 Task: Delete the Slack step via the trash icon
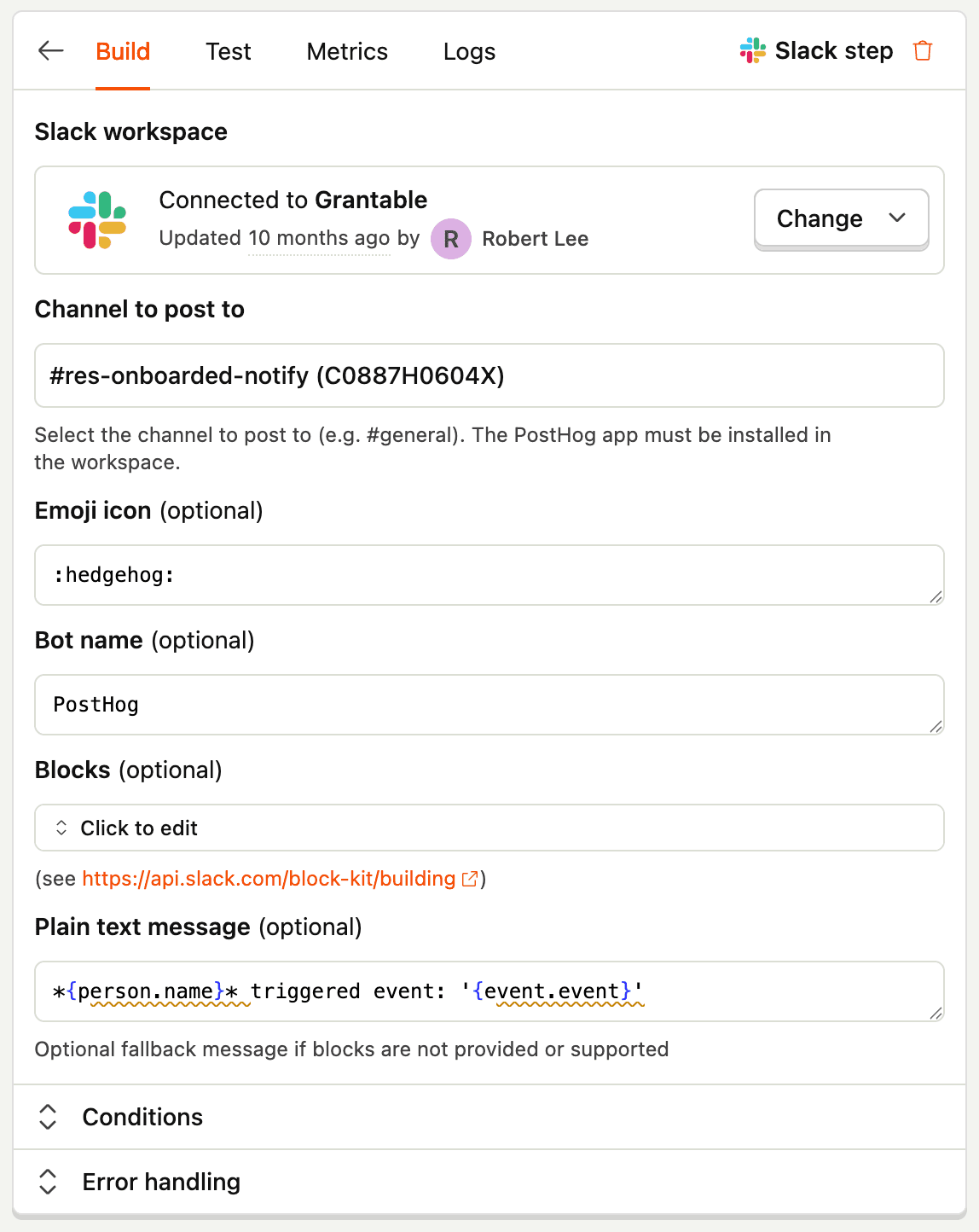923,50
